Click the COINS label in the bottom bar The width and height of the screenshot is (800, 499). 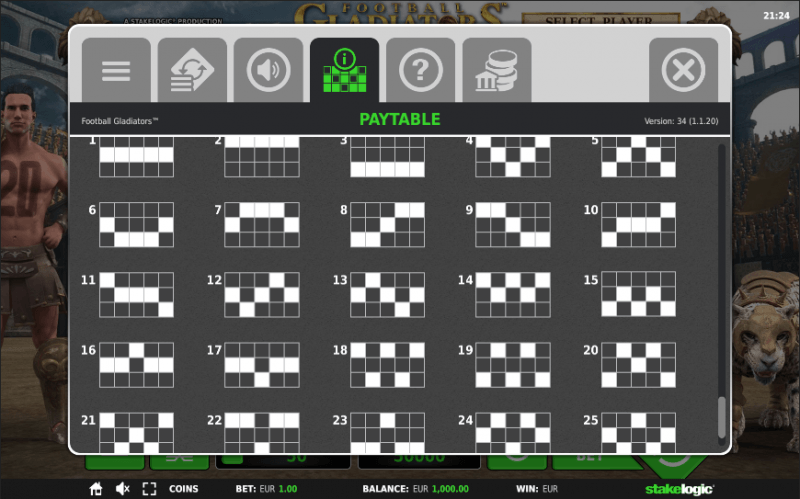coord(184,489)
